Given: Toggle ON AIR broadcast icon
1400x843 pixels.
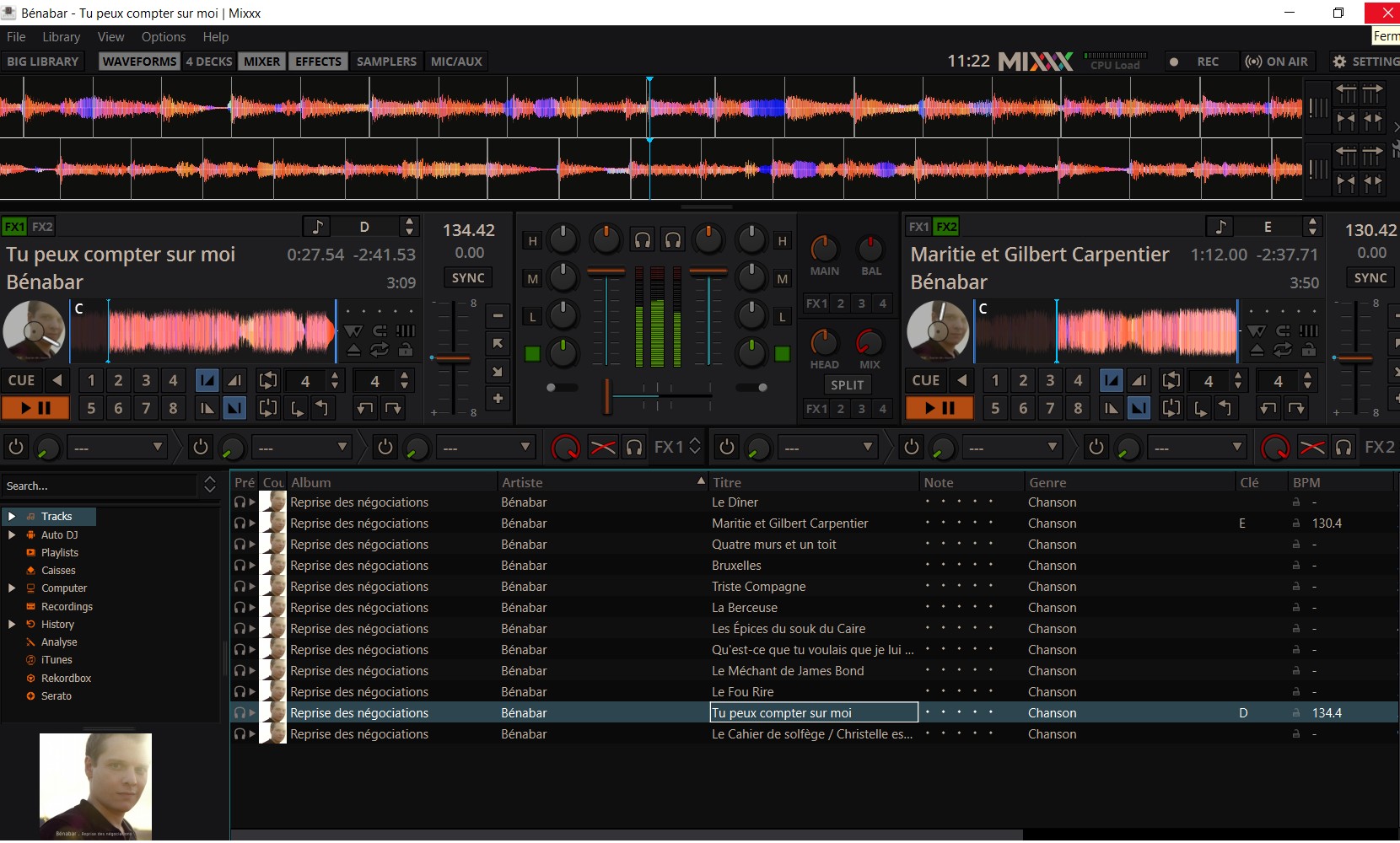Looking at the screenshot, I should (1277, 62).
